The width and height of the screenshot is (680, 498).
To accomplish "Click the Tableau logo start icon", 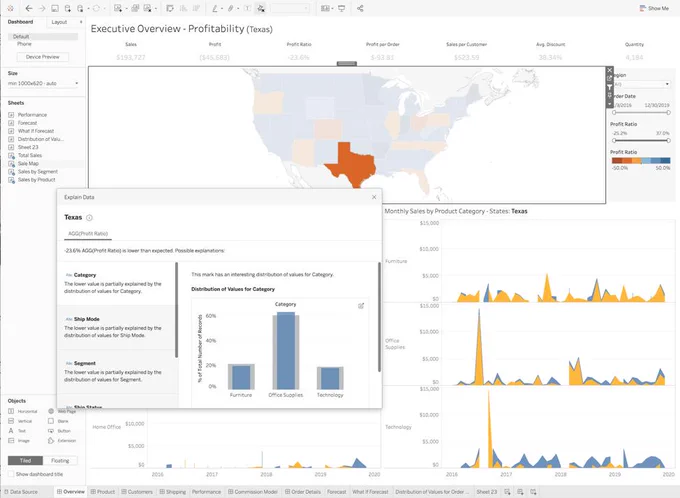I will (x=10, y=8).
